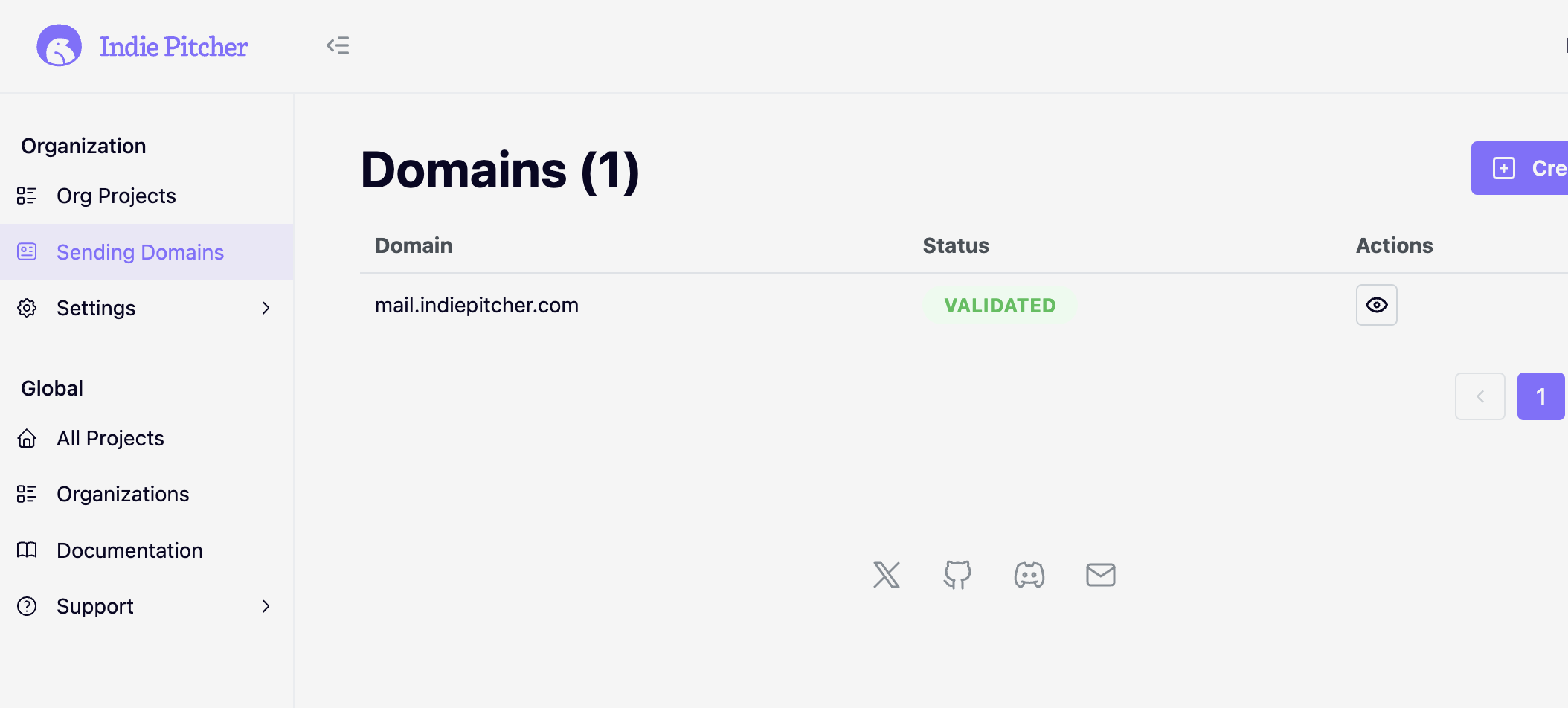
Task: Click the Org Projects grid icon
Action: tap(27, 195)
